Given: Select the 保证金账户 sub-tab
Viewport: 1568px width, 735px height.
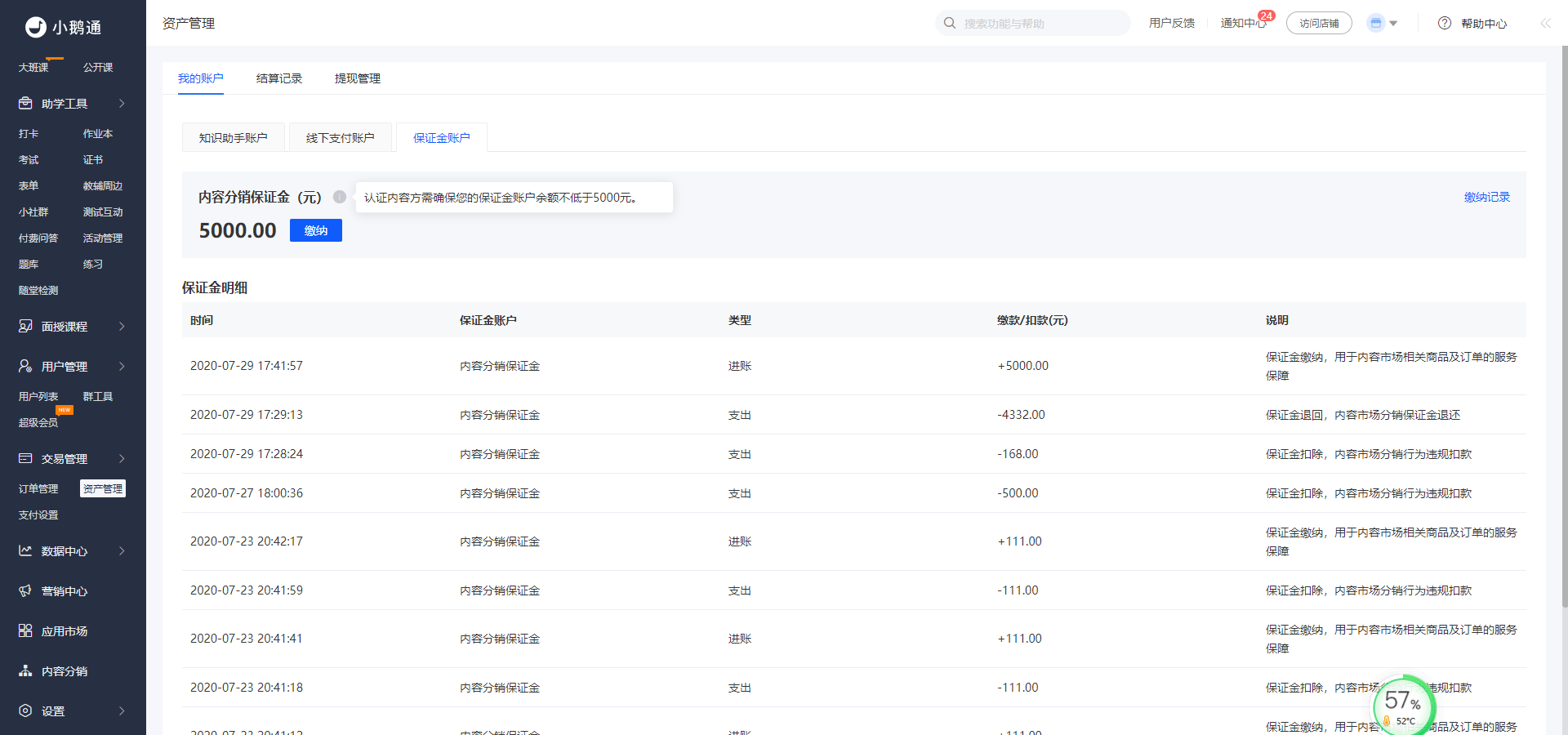Looking at the screenshot, I should pos(442,138).
